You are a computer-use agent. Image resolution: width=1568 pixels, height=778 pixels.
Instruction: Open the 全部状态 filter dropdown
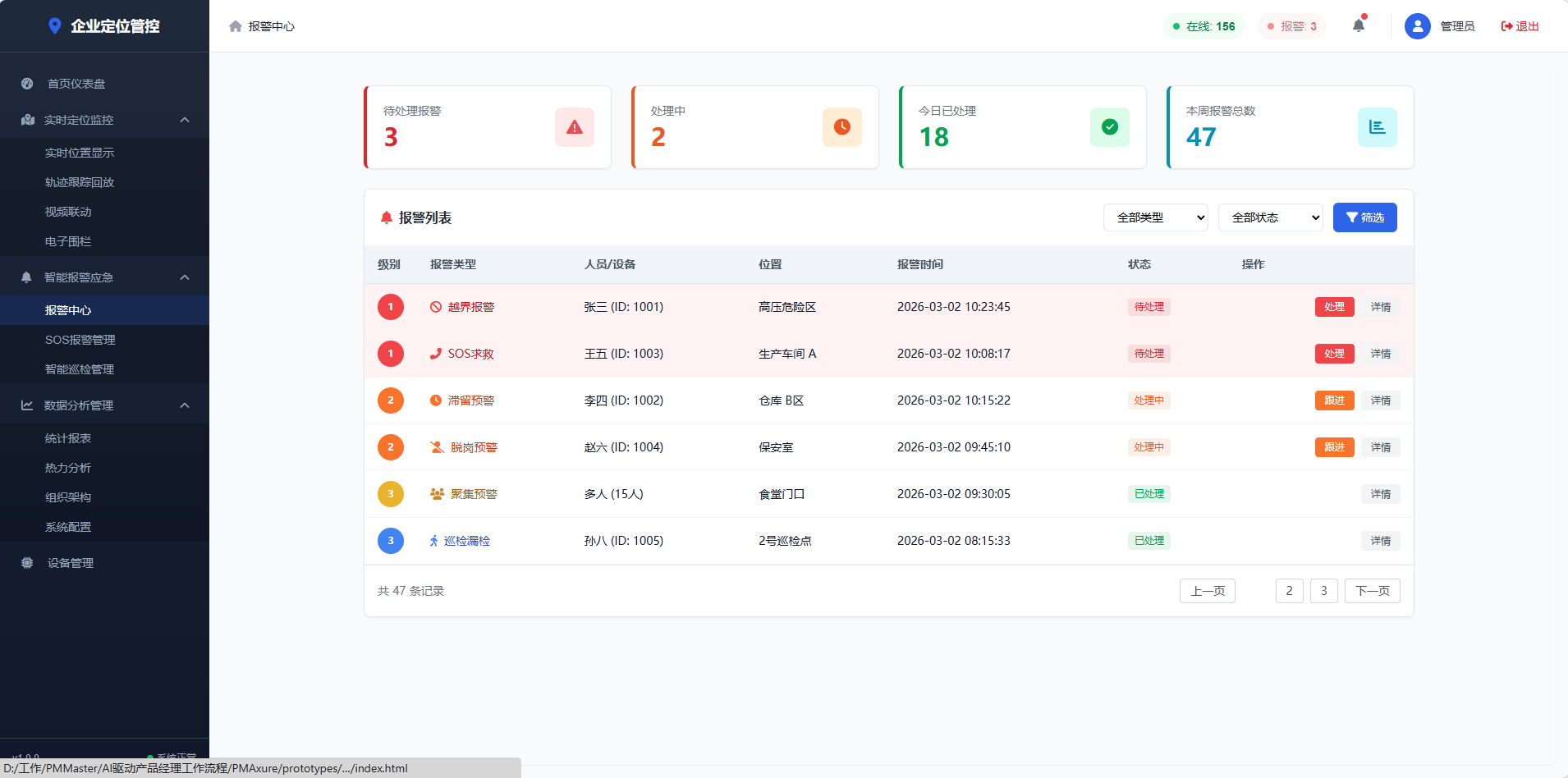pos(1271,217)
